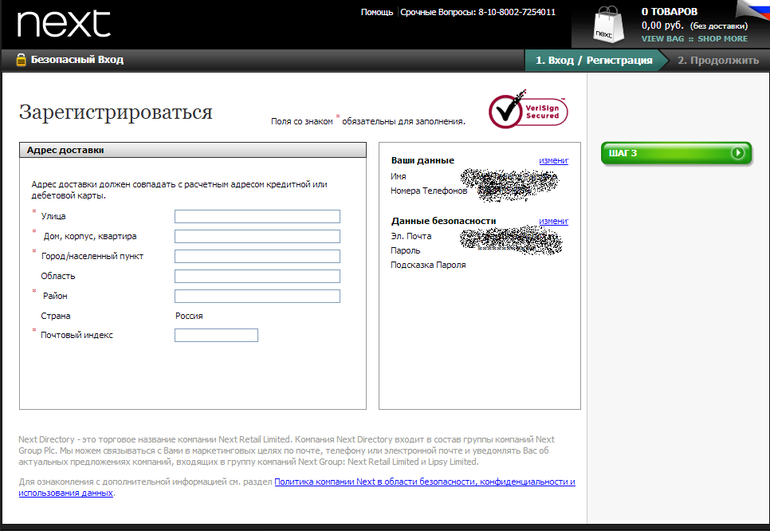Screen dimensions: 770x531
Task: Select the Продолжить step tab
Action: [718, 60]
